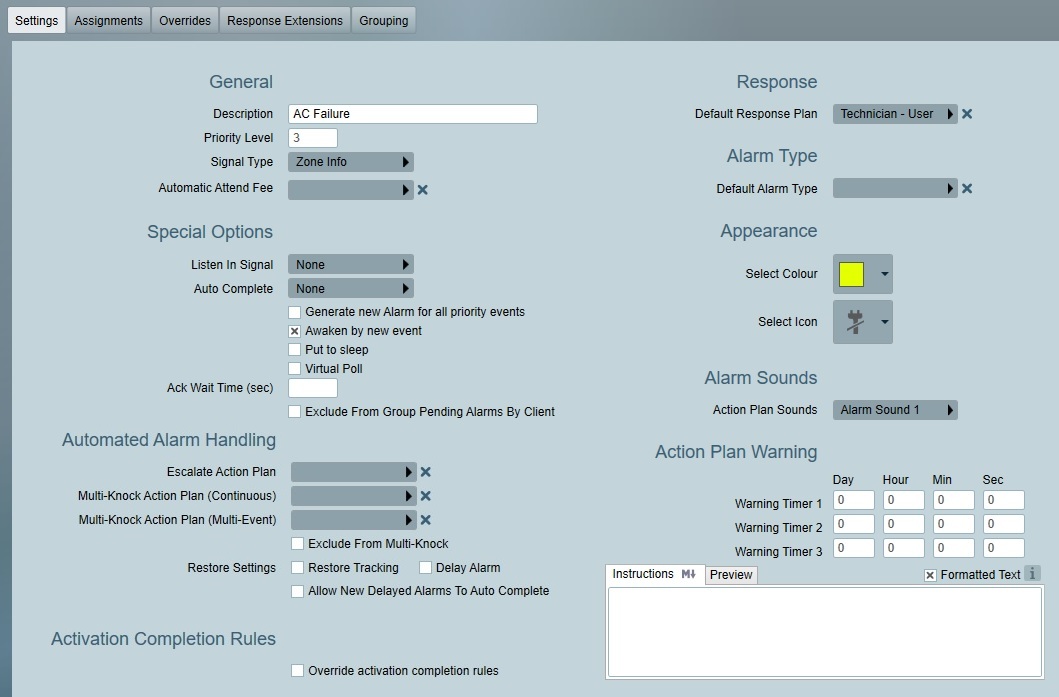
Task: Open Default Response Plan Technician - User dropdown
Action: (895, 114)
